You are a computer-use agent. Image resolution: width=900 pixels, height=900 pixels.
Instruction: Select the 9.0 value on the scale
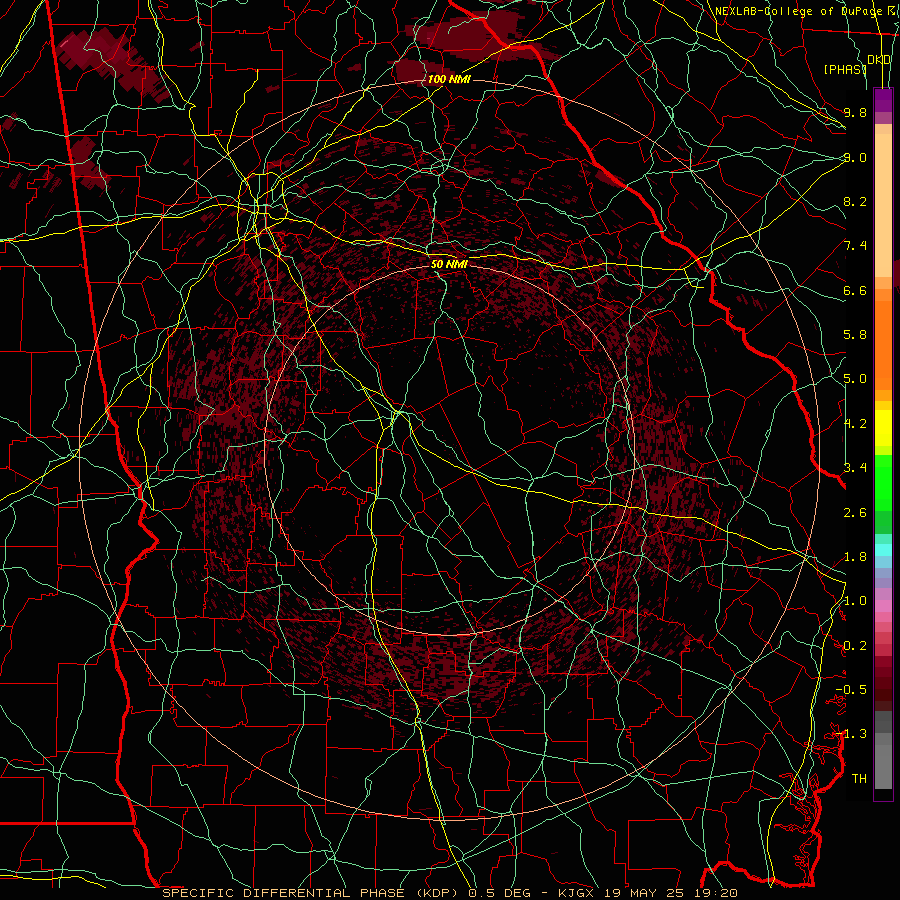click(855, 157)
